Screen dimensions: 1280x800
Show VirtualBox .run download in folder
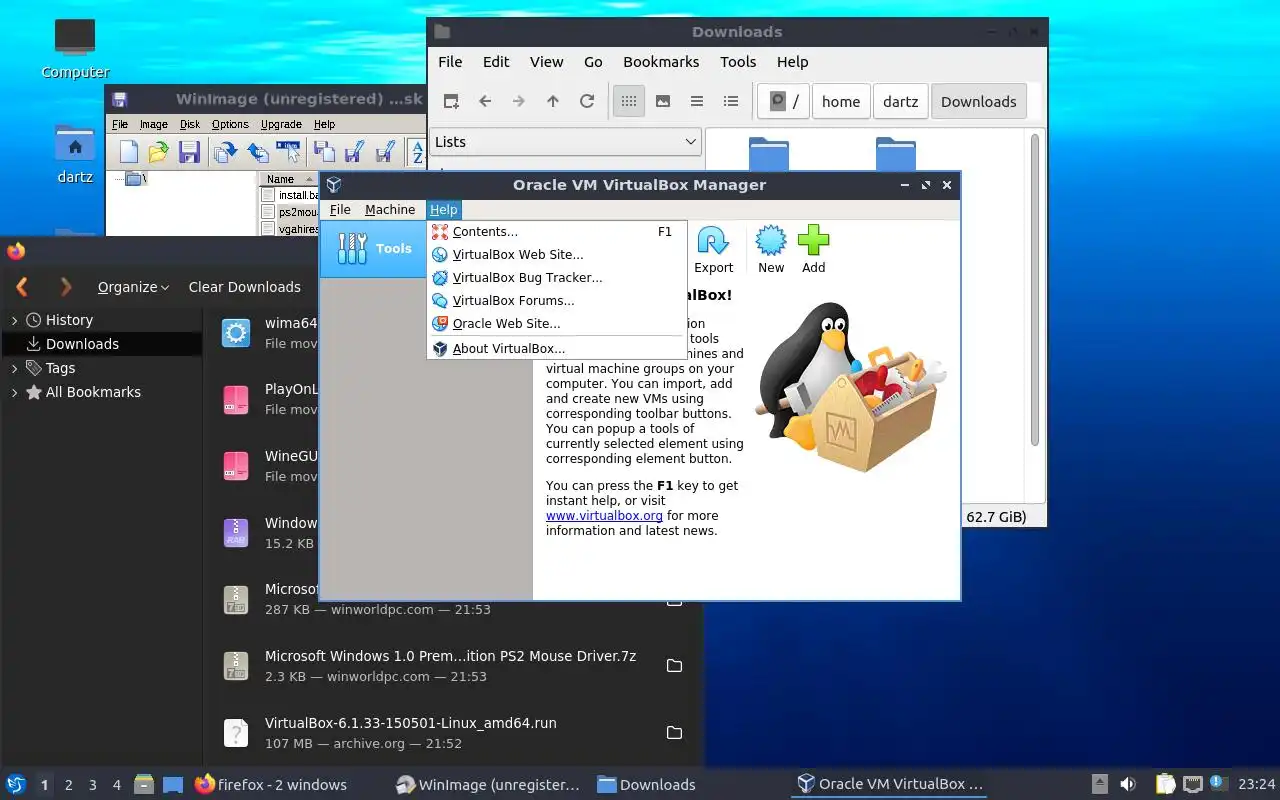click(x=674, y=733)
